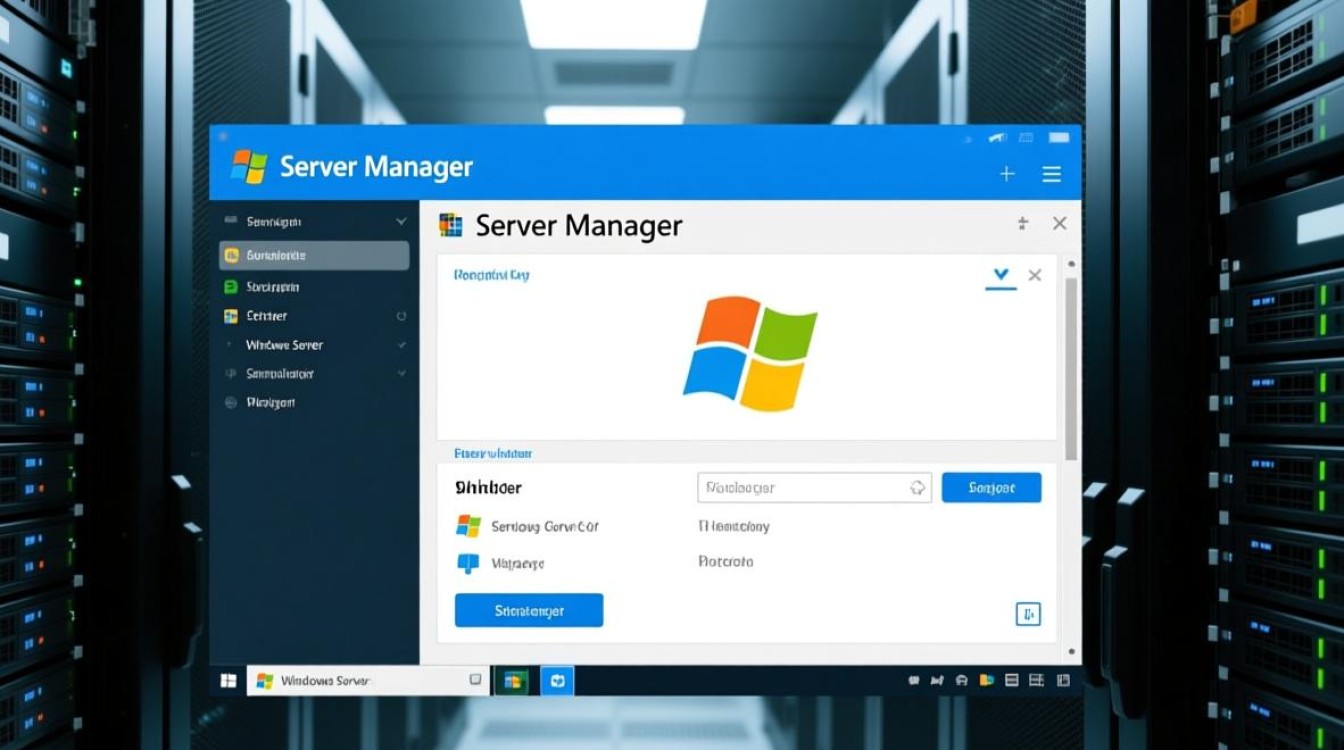Open the Windows Start button on taskbar
Viewport: 1344px width, 750px height.
click(x=229, y=681)
